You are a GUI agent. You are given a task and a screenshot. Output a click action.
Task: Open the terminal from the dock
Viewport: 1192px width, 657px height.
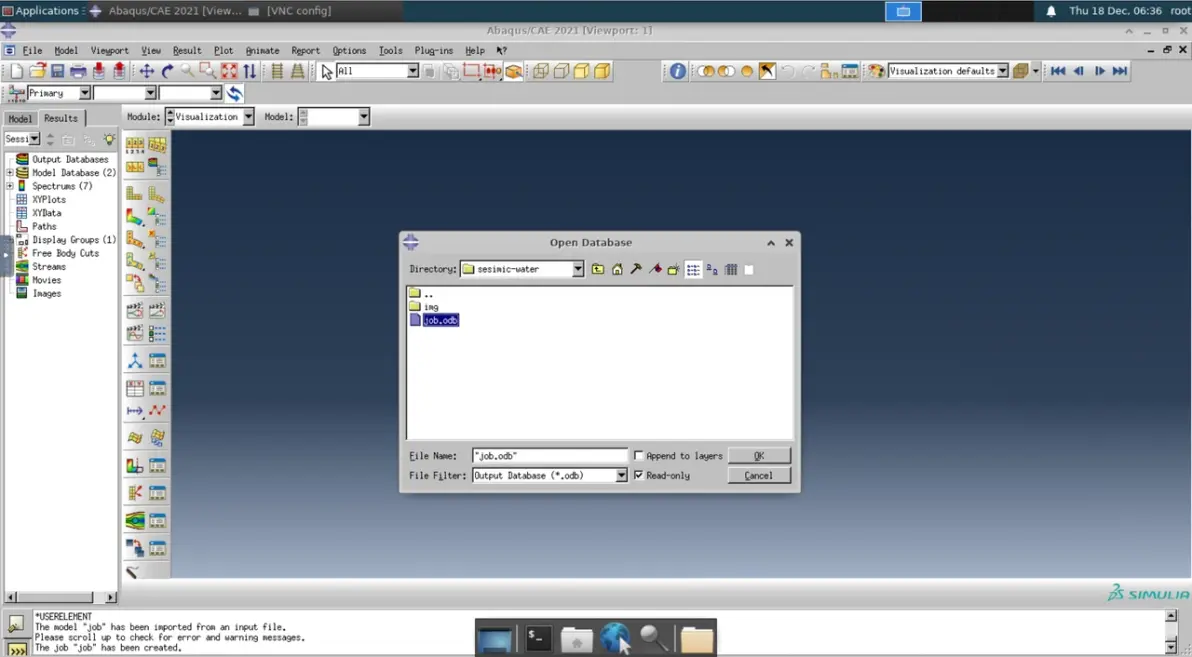537,639
